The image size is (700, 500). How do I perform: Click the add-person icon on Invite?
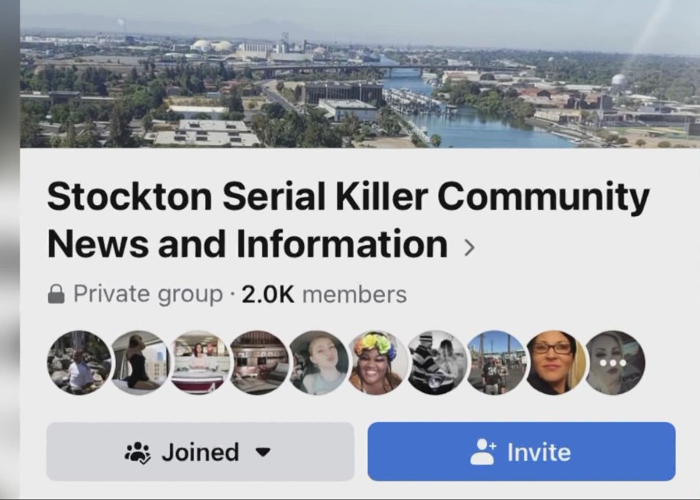coord(483,452)
